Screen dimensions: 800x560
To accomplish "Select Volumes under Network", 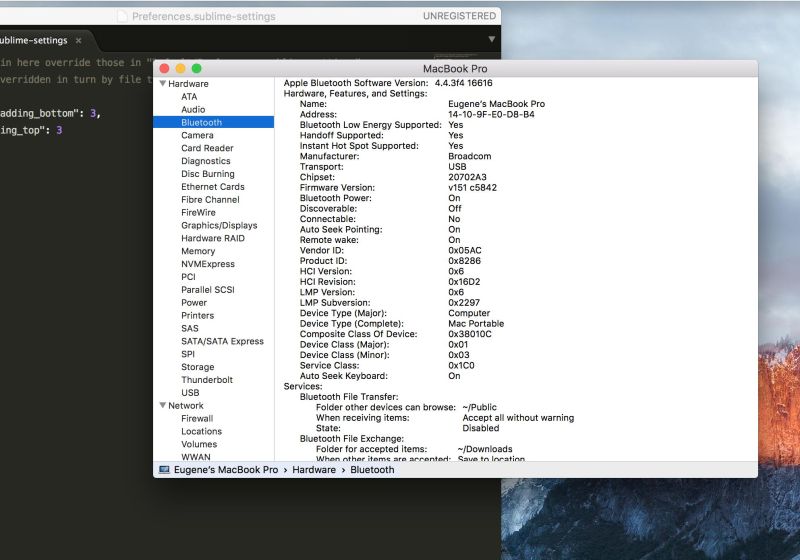I will (199, 444).
